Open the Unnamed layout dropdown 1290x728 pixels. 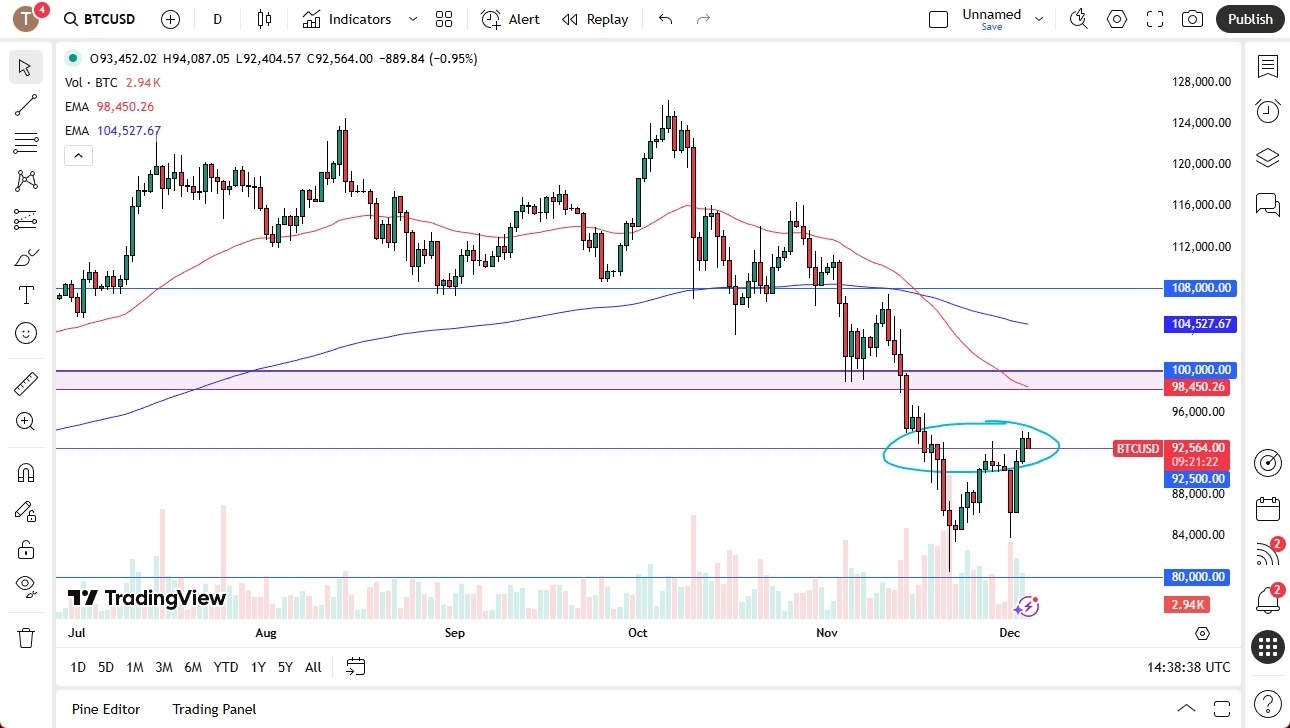pyautogui.click(x=1039, y=19)
